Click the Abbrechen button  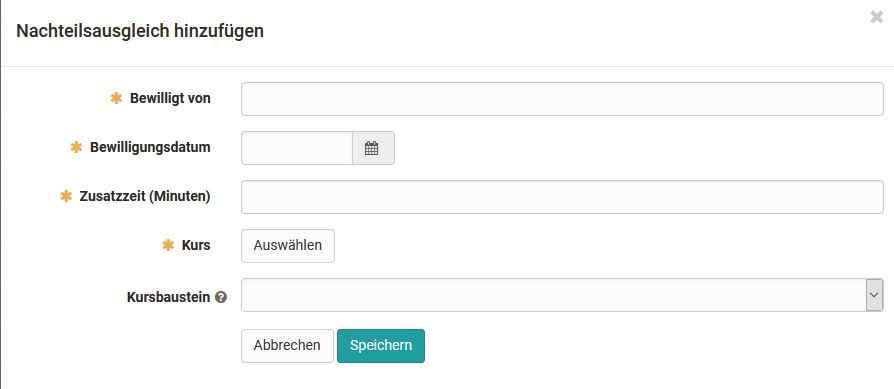point(287,346)
